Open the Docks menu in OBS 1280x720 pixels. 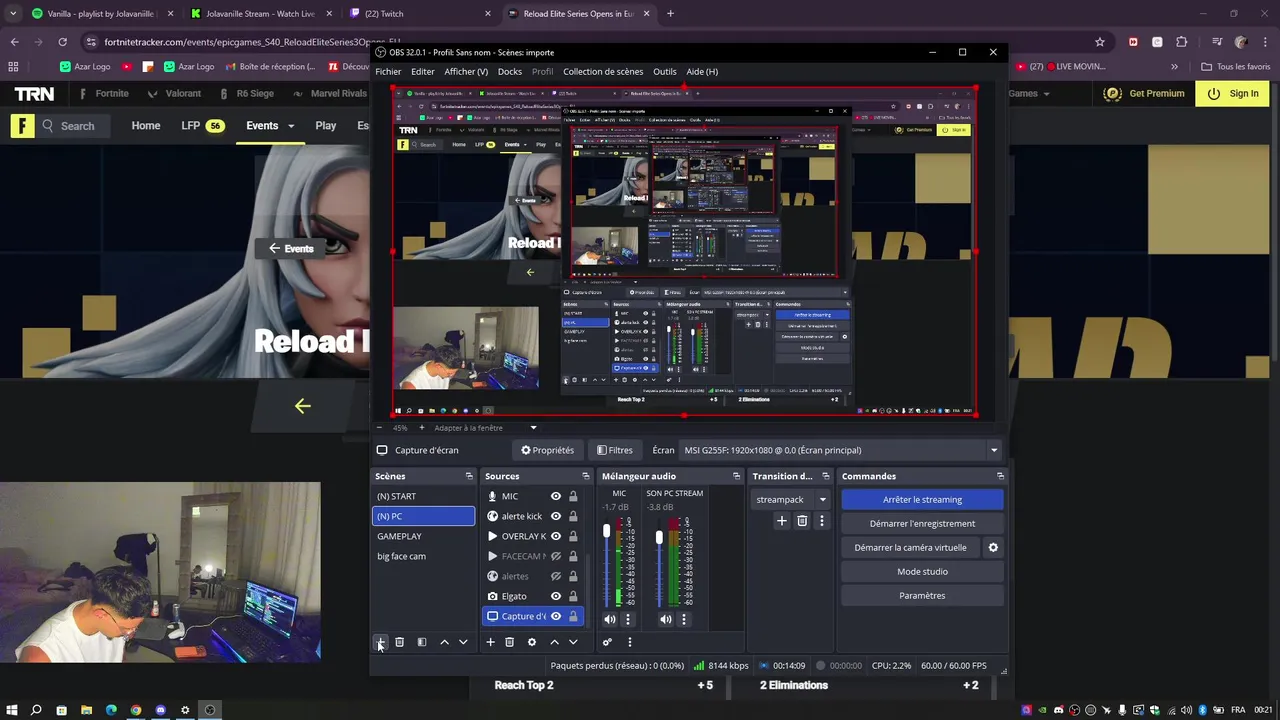[x=510, y=72]
